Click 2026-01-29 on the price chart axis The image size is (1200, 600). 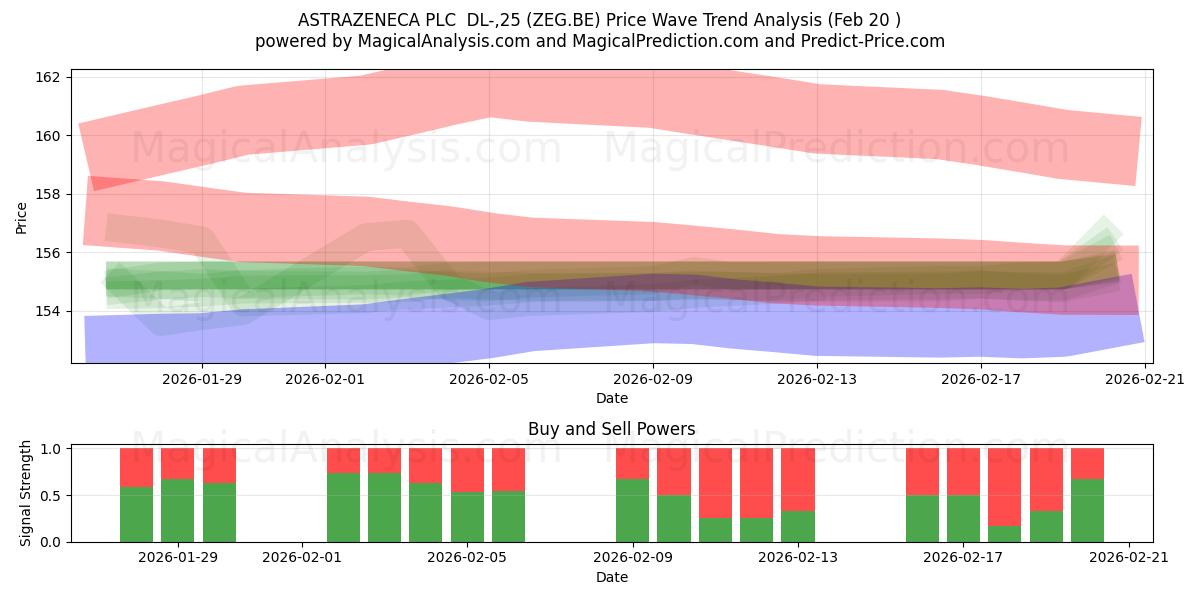[x=202, y=379]
